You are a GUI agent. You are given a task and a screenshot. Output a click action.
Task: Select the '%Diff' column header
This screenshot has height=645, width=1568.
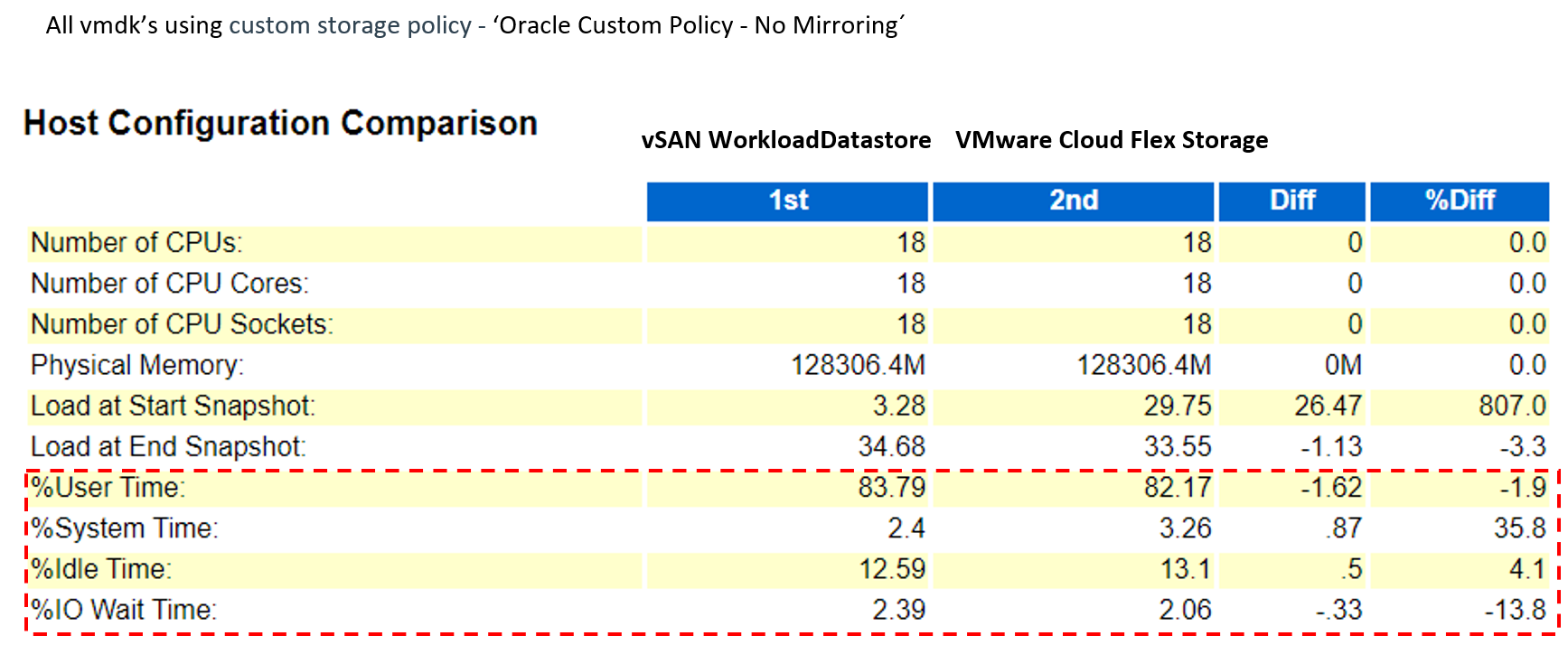click(x=1459, y=201)
